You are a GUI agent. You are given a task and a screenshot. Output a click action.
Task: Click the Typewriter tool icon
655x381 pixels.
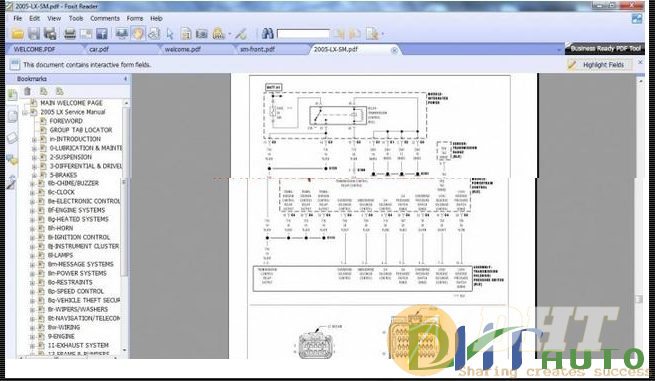point(218,33)
